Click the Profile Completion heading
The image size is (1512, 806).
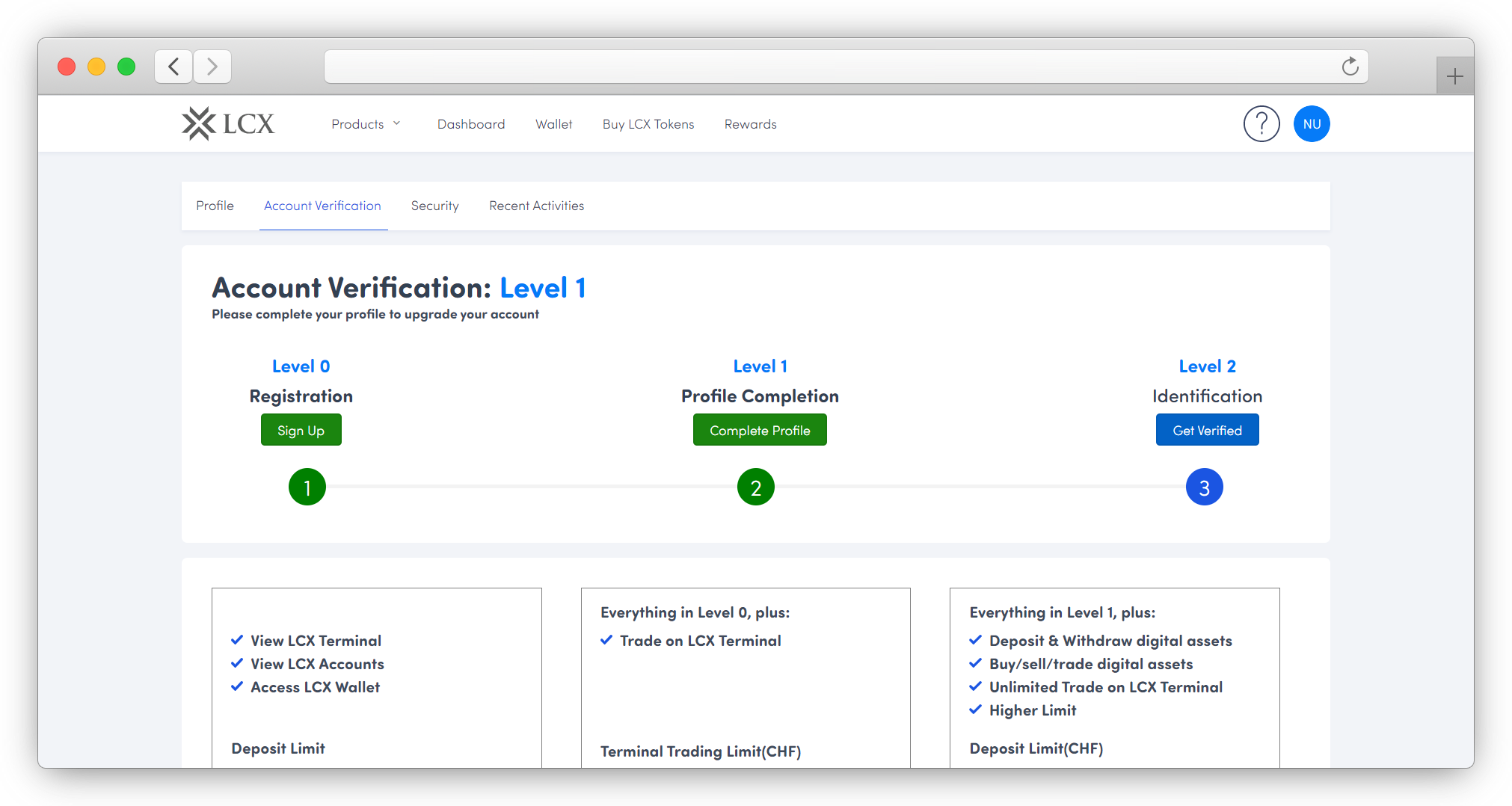(x=760, y=396)
